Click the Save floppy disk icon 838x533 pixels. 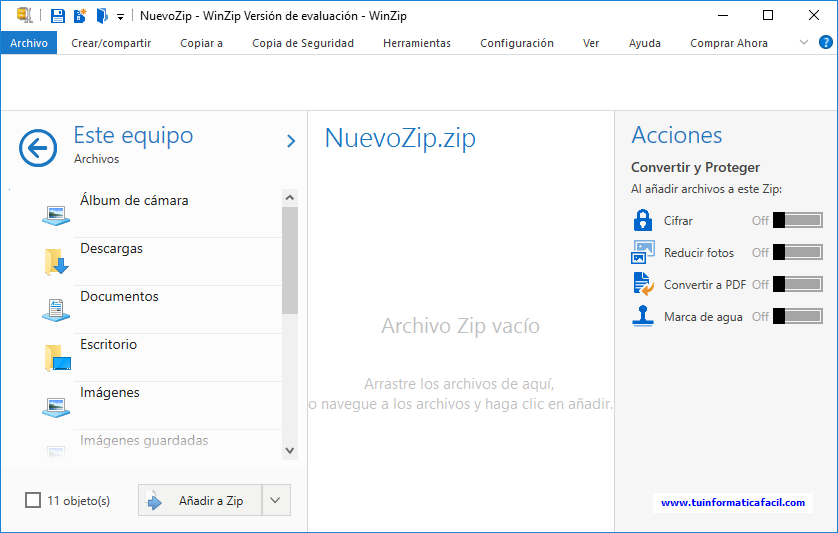pyautogui.click(x=58, y=16)
